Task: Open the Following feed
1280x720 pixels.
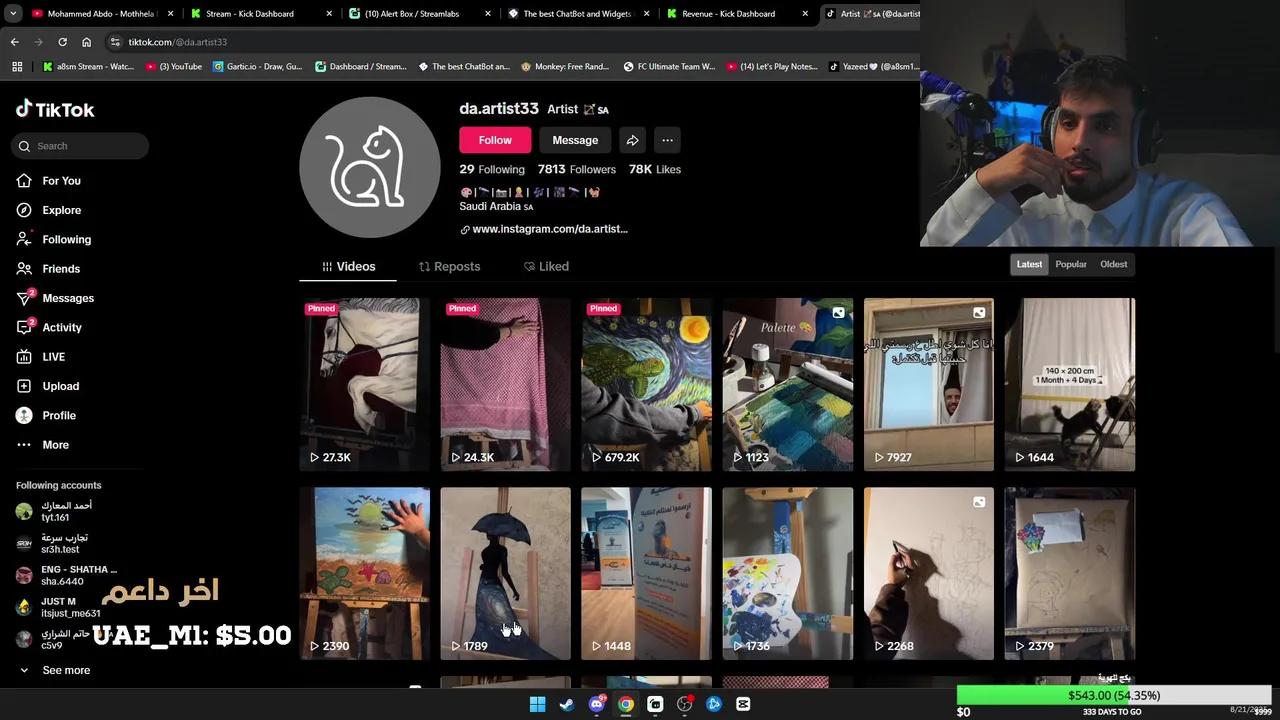Action: pyautogui.click(x=66, y=239)
